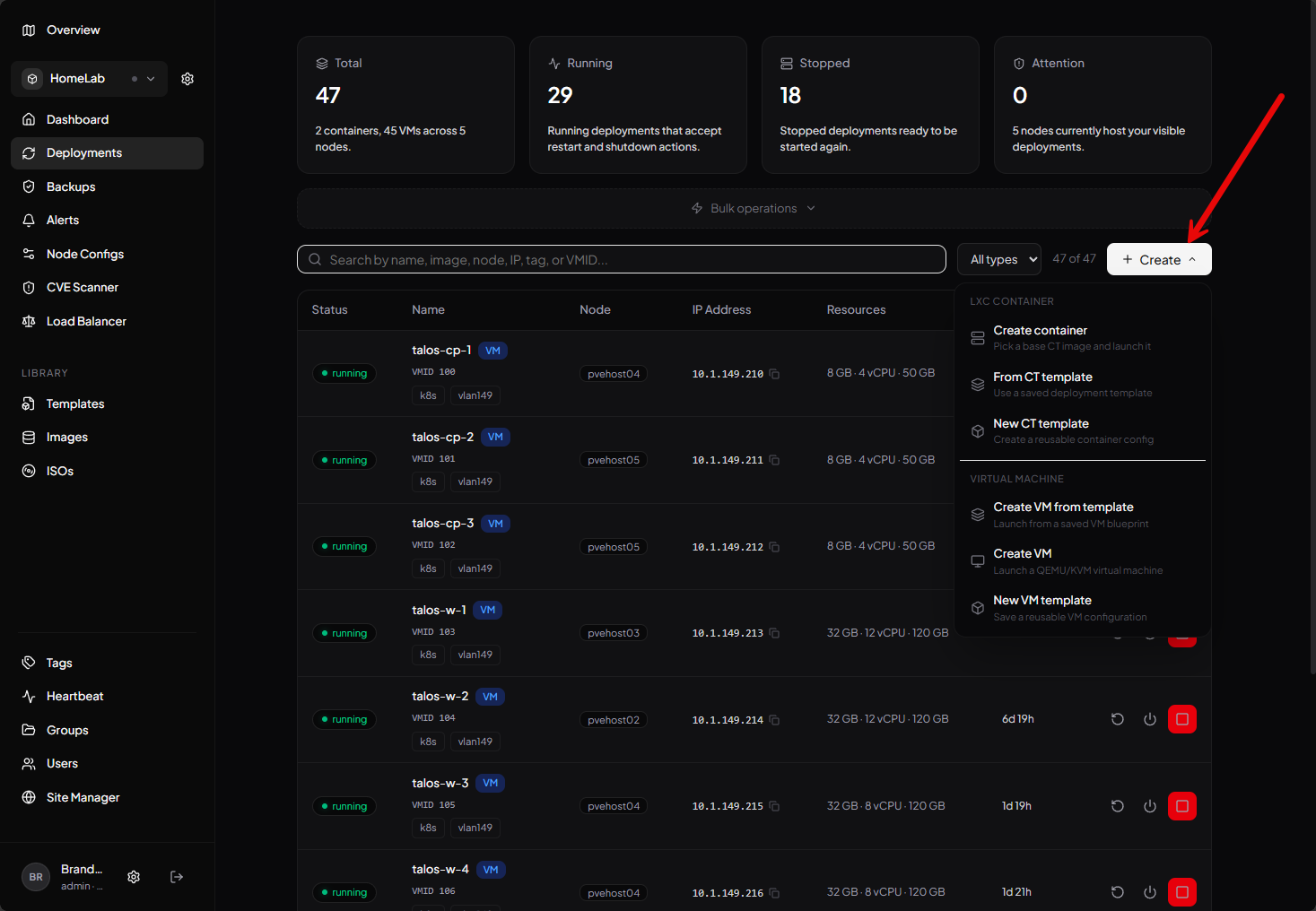This screenshot has height=911, width=1316.
Task: Open the CVE Scanner page
Action: click(83, 288)
